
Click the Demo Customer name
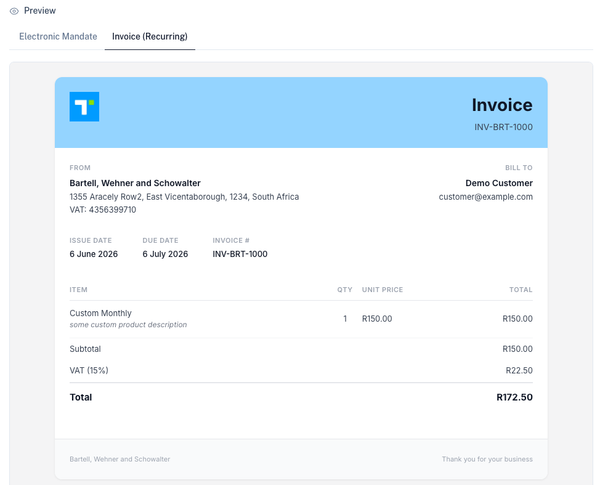click(499, 183)
